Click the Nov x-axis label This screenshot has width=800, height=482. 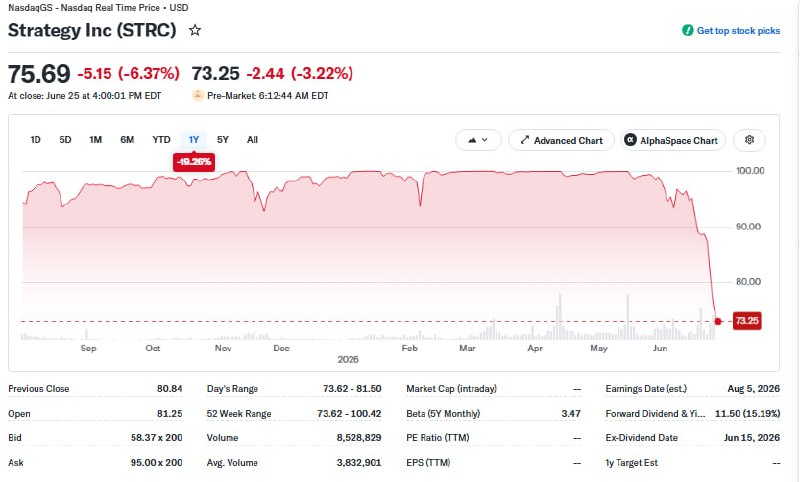point(223,348)
